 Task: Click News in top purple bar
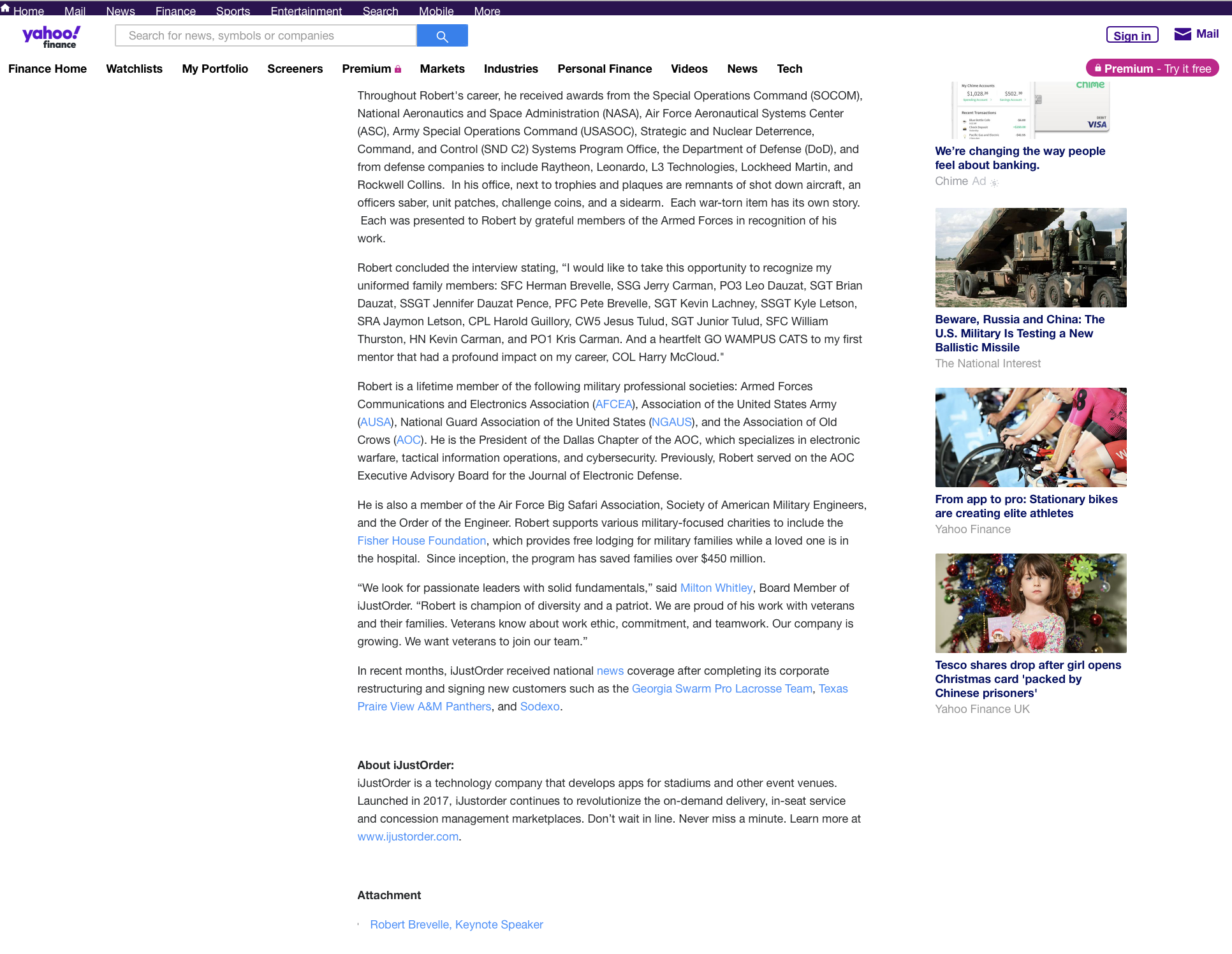[x=121, y=11]
